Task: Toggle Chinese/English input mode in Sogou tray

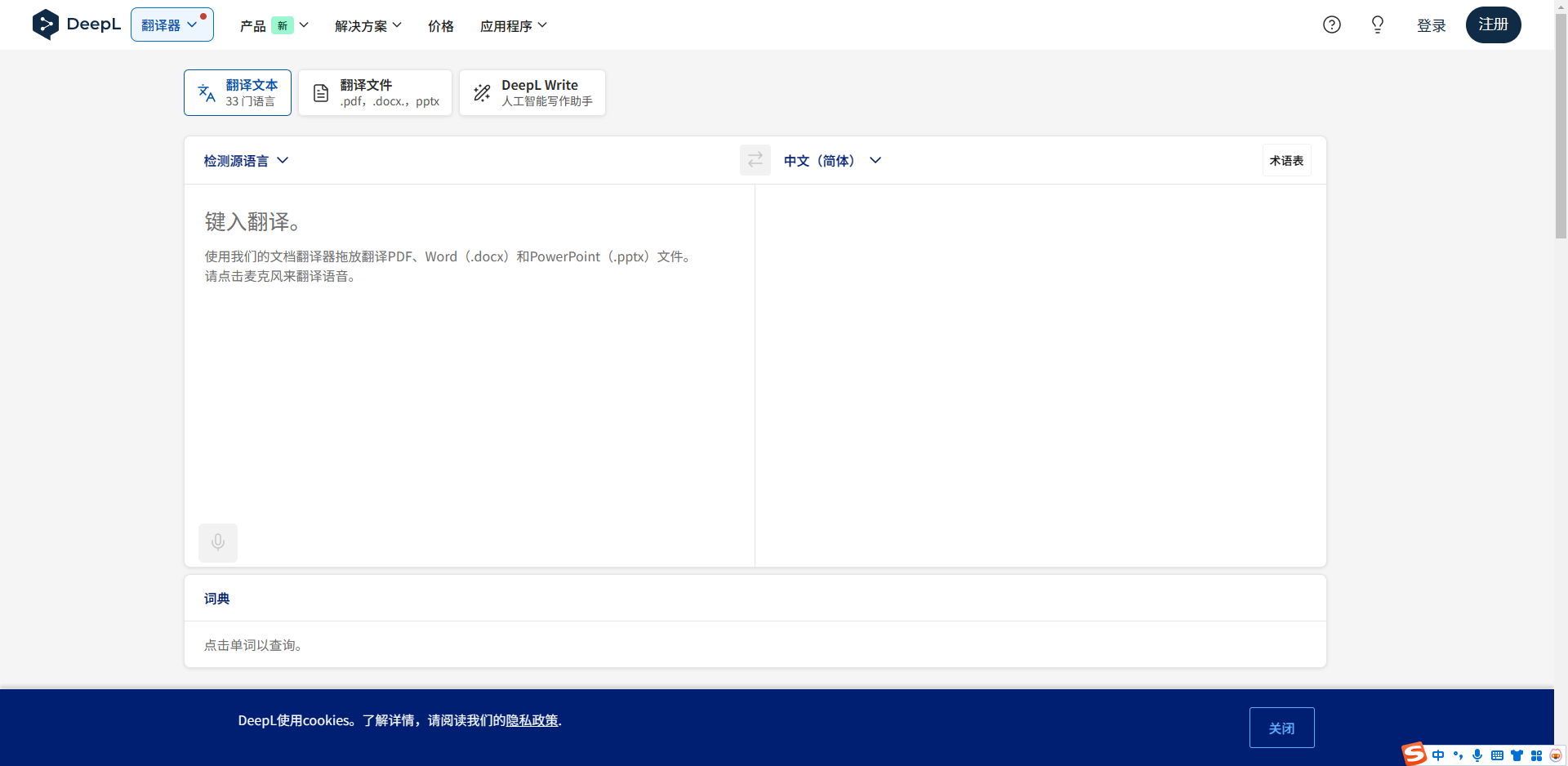Action: 1438,755
